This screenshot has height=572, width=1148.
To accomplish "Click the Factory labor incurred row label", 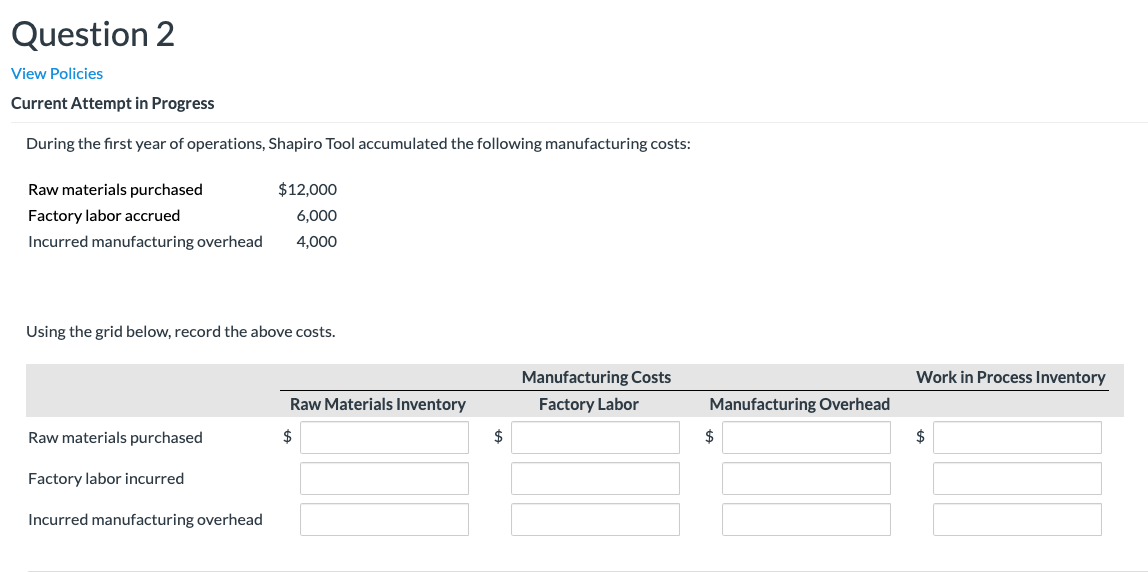I will click(106, 478).
